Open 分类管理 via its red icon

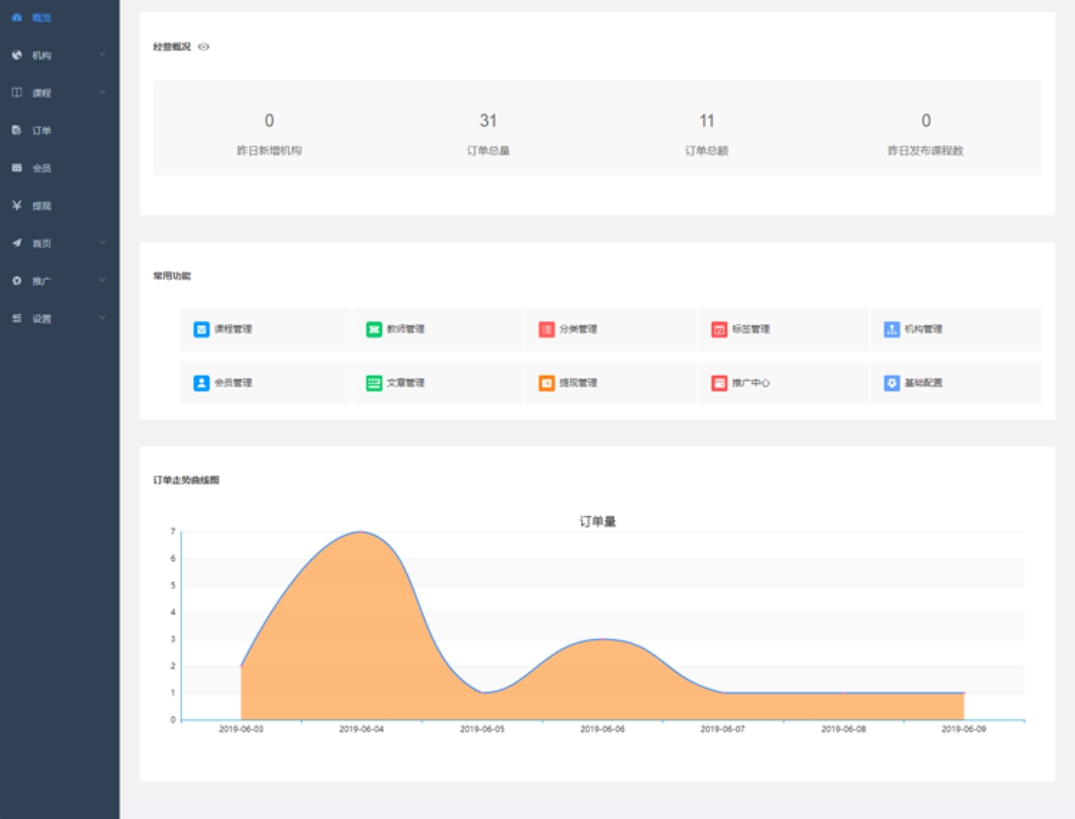pyautogui.click(x=546, y=329)
